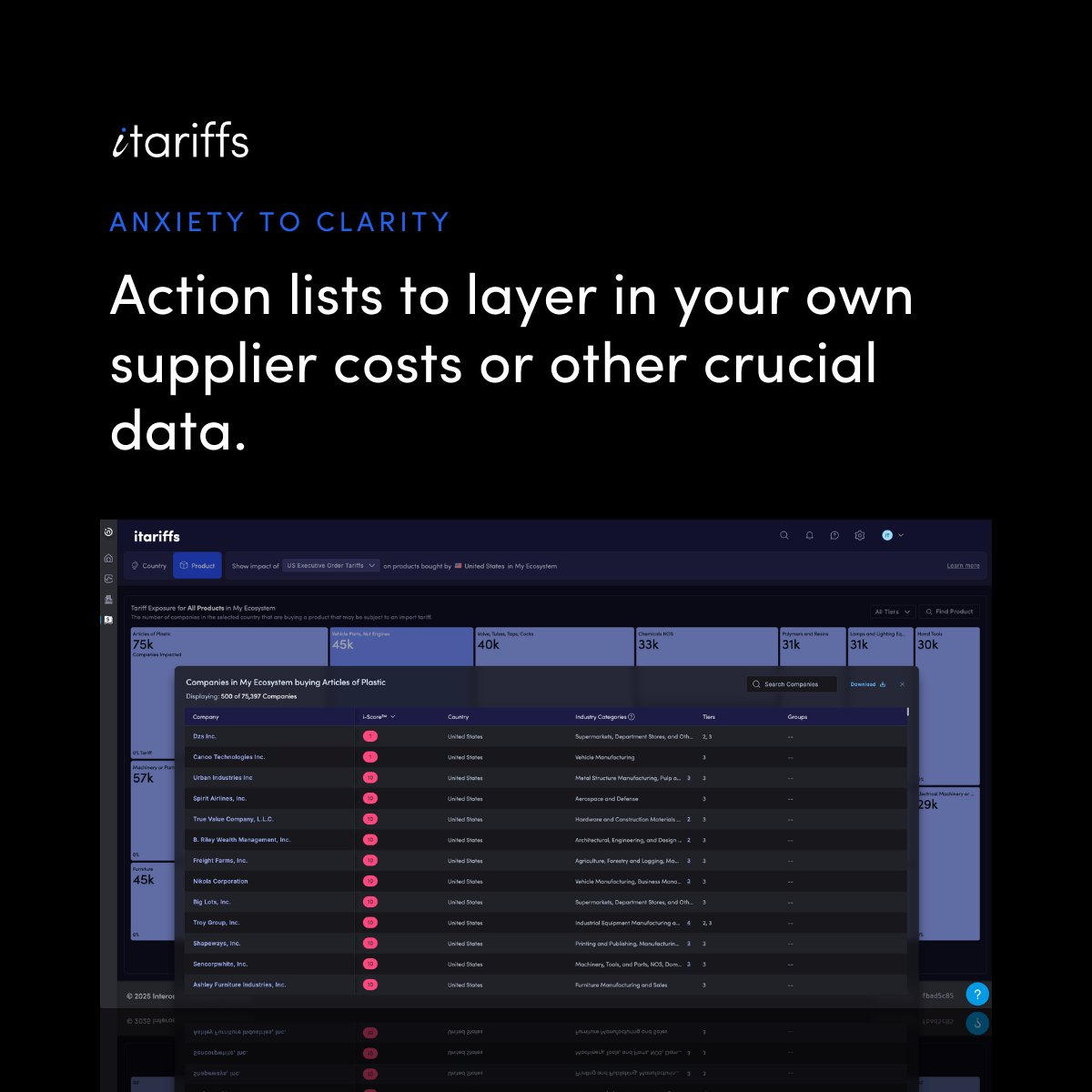The height and width of the screenshot is (1092, 1092).
Task: Open the settings gear icon
Action: tap(860, 536)
